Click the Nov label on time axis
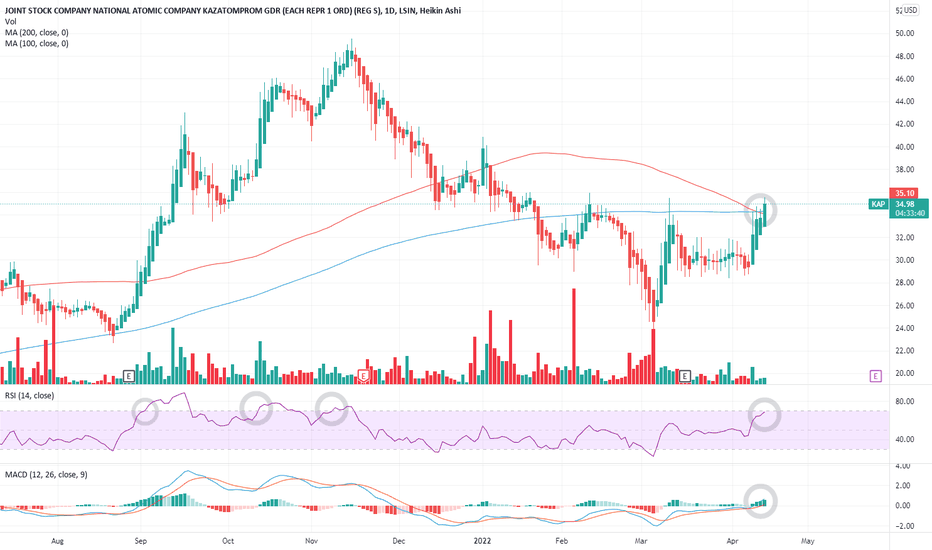This screenshot has height=550, width=932. 311,541
